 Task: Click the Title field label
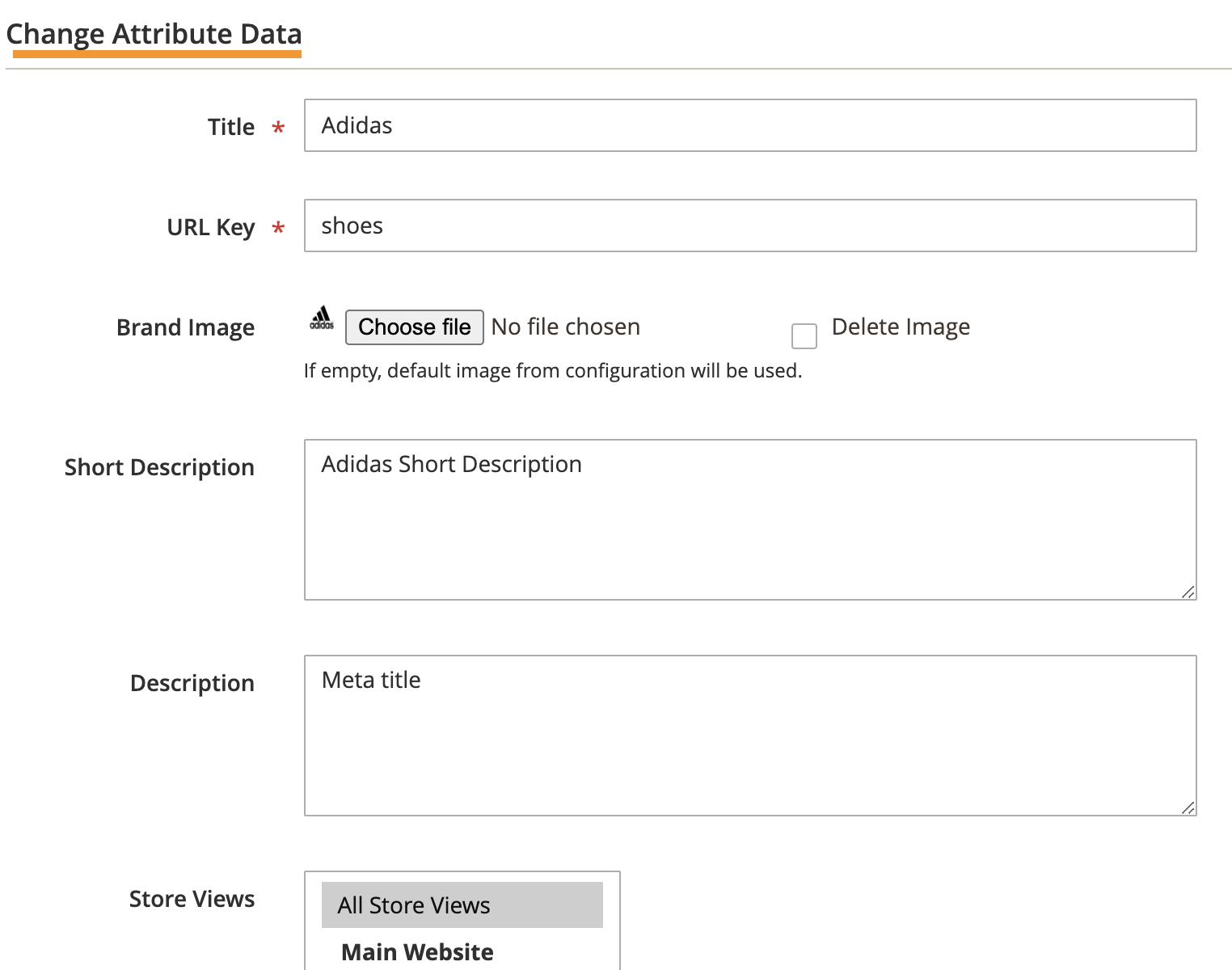(x=231, y=127)
